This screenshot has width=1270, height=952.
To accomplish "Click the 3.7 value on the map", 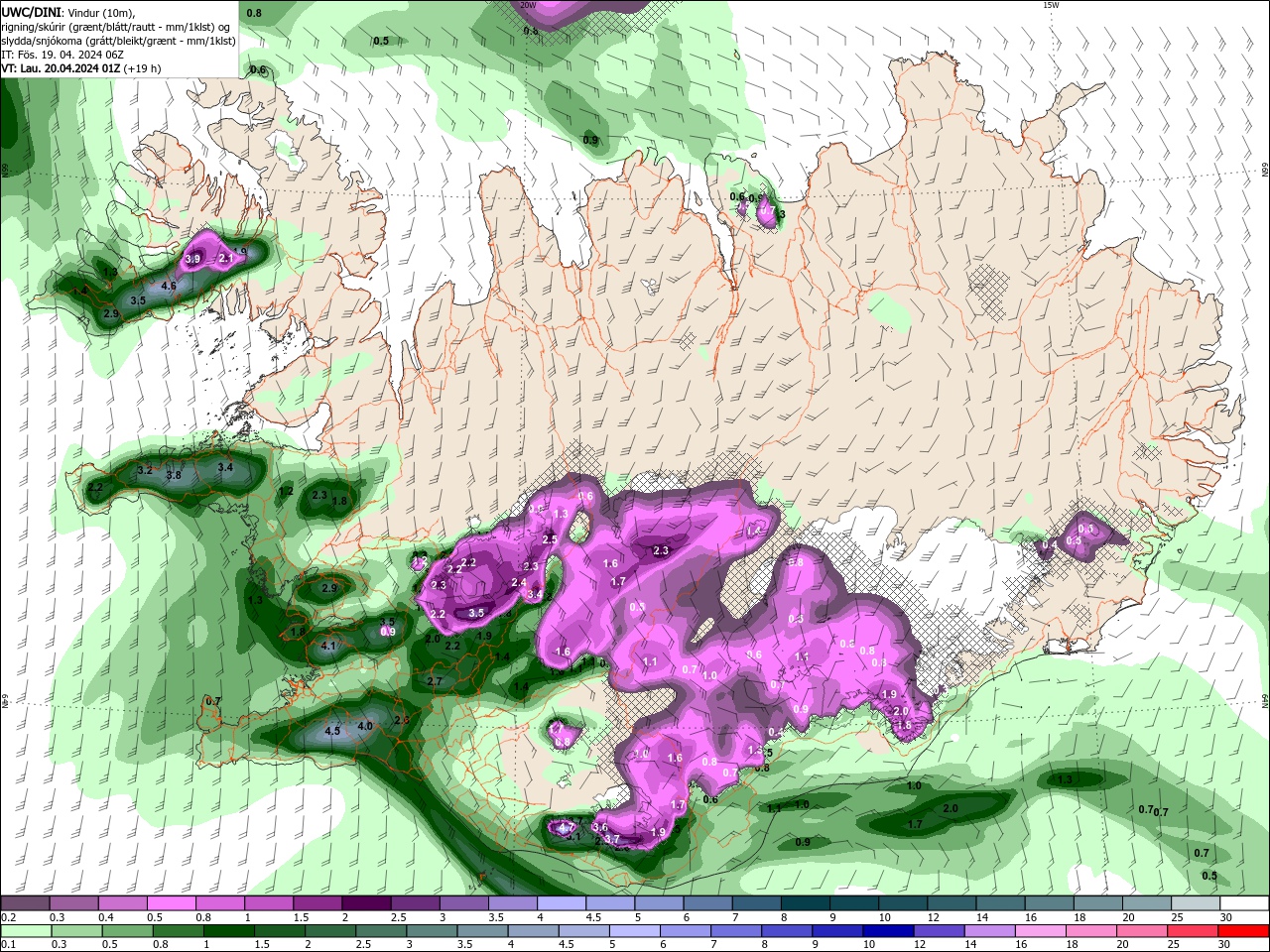I will point(611,840).
